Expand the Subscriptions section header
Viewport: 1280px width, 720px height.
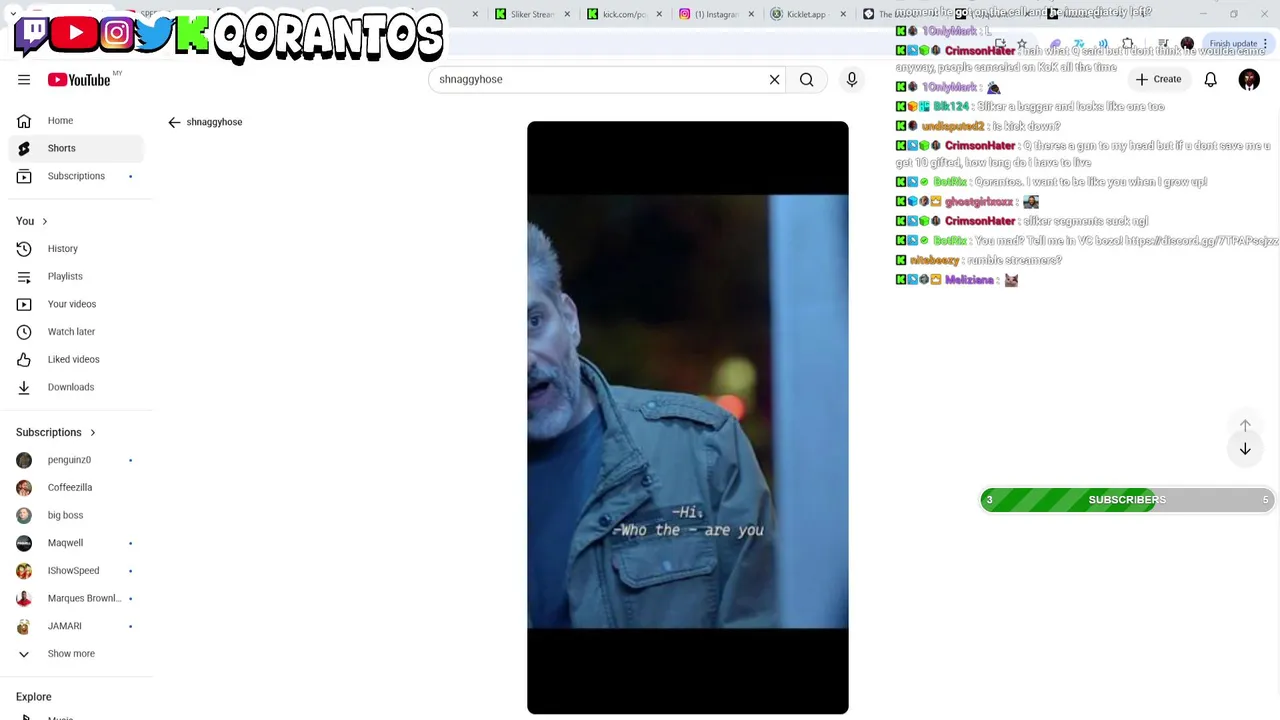tap(56, 433)
